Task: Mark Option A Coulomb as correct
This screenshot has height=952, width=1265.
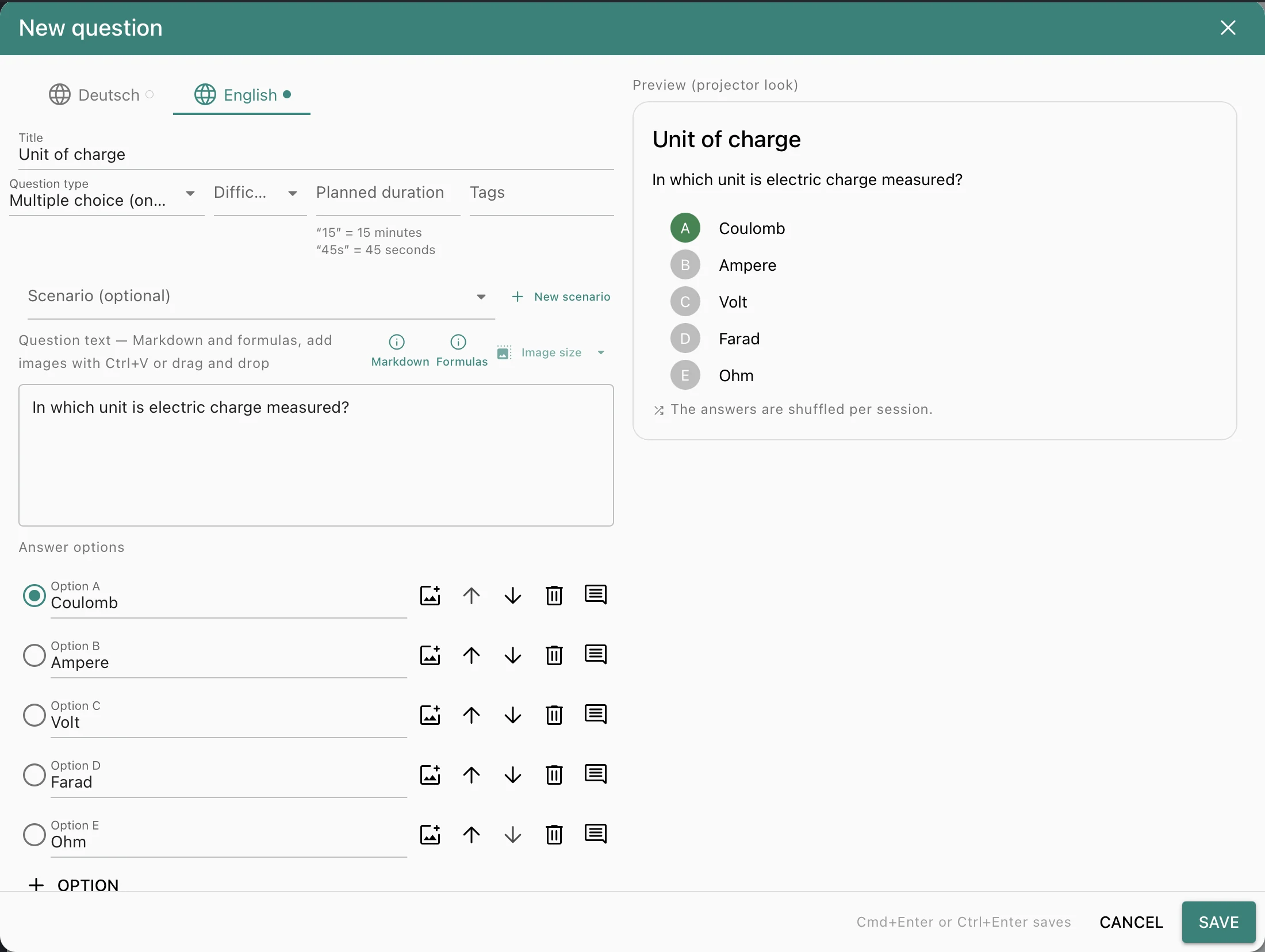Action: click(x=34, y=596)
